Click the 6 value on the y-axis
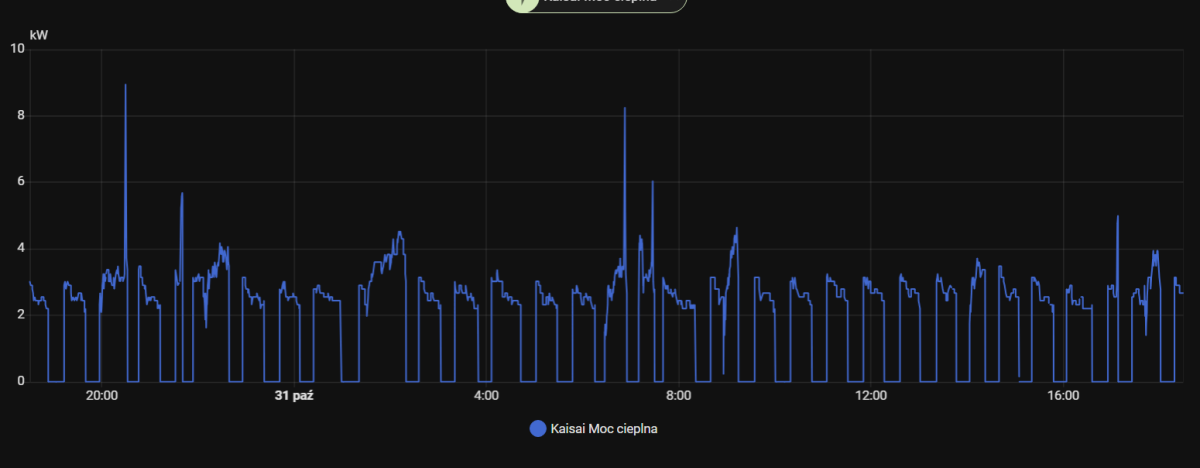 pos(20,182)
